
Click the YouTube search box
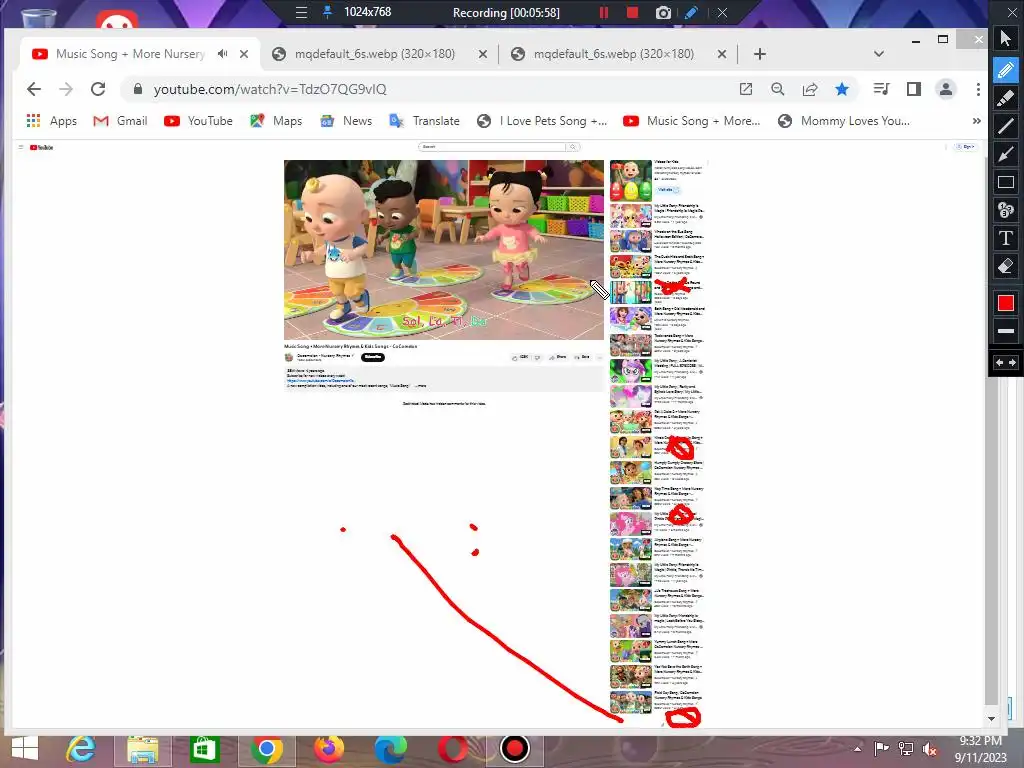click(x=492, y=147)
